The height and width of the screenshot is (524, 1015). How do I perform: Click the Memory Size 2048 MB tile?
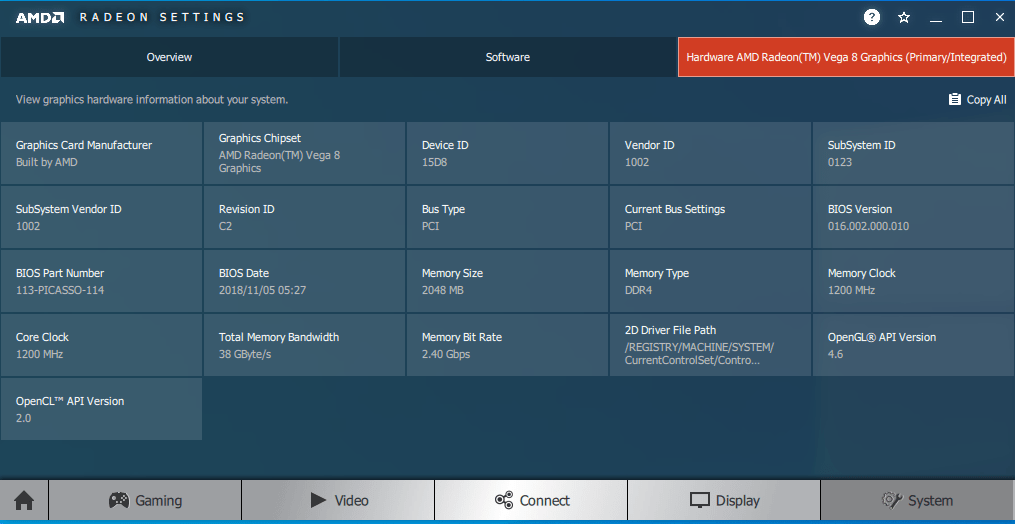point(508,281)
